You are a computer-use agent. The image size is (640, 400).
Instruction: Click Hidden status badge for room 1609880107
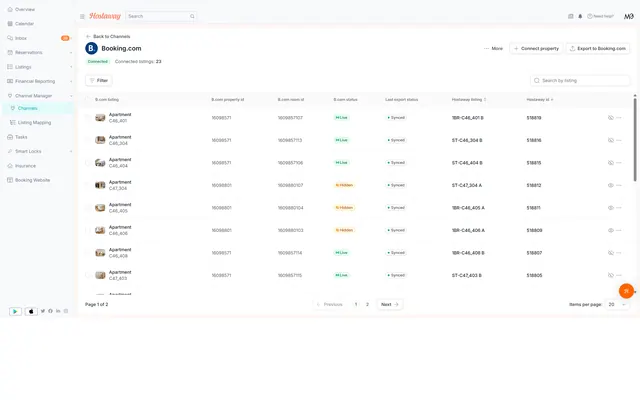tap(344, 185)
